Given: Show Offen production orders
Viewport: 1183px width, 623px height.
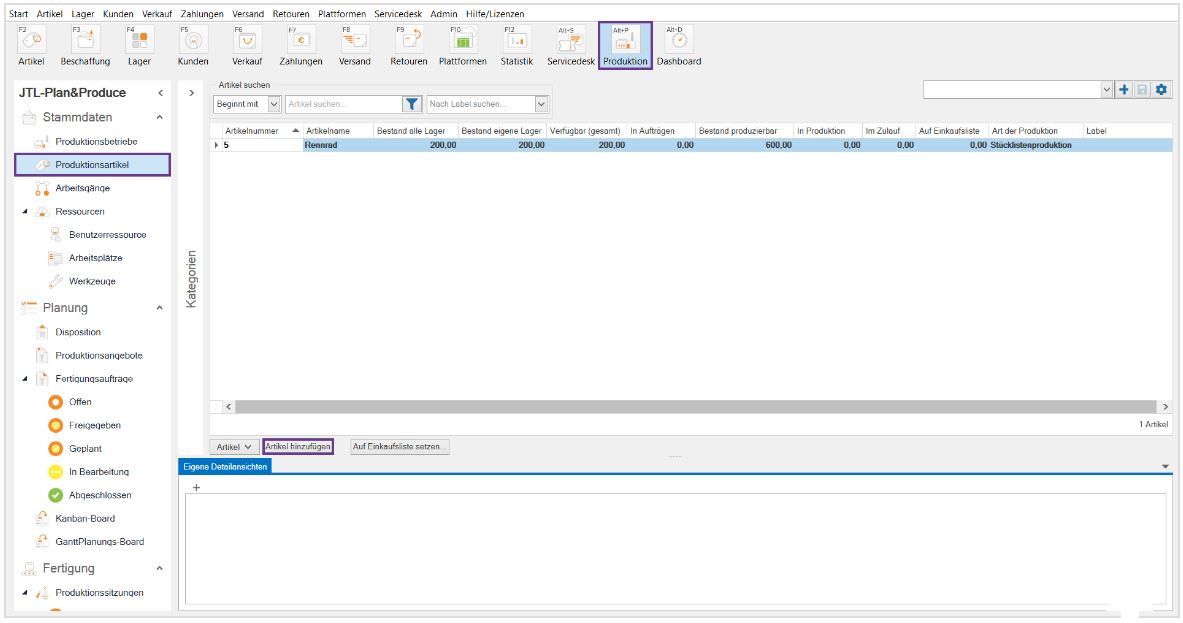Looking at the screenshot, I should coord(80,402).
